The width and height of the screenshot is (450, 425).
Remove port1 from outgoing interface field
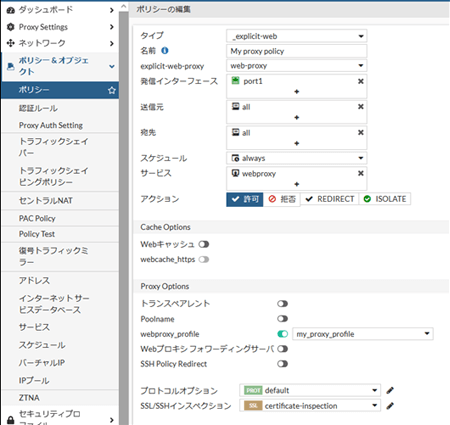pos(361,81)
